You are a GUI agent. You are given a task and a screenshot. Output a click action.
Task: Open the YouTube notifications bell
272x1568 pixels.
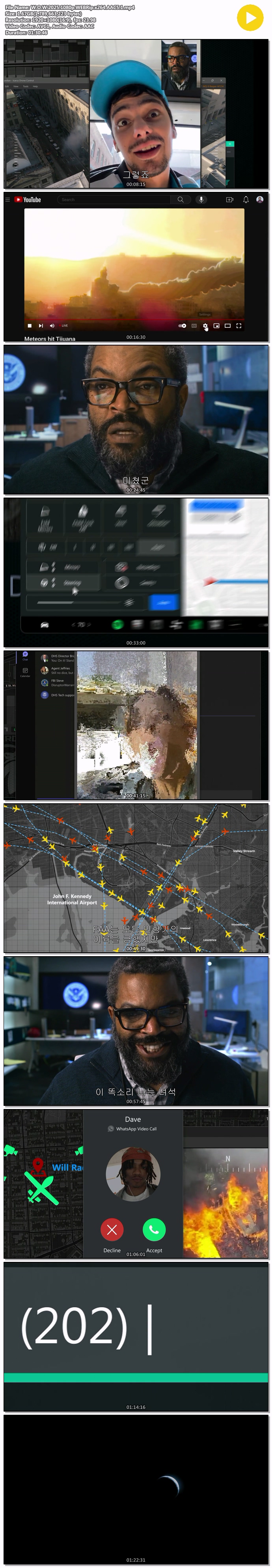pyautogui.click(x=246, y=200)
